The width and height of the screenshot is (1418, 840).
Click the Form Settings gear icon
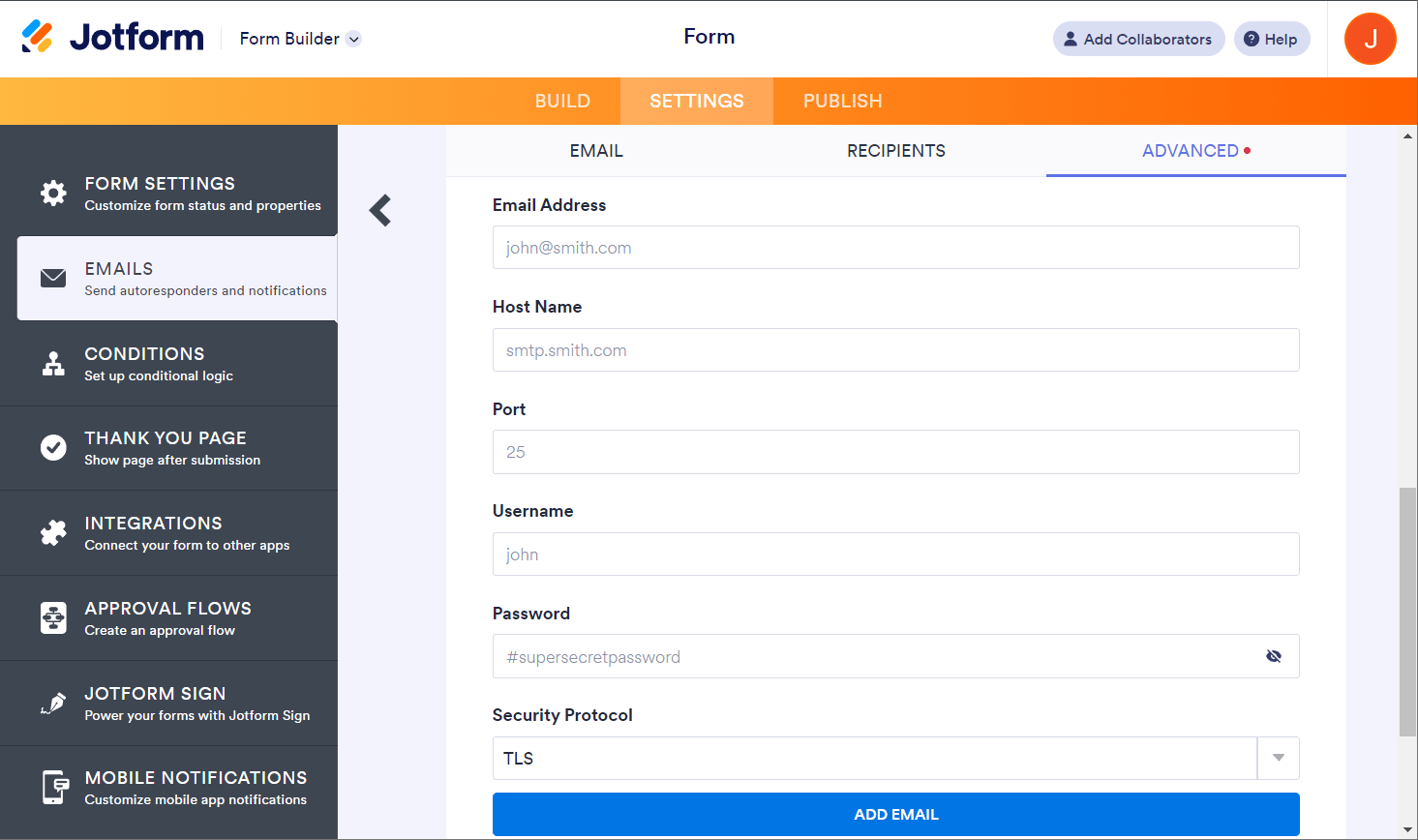(53, 193)
